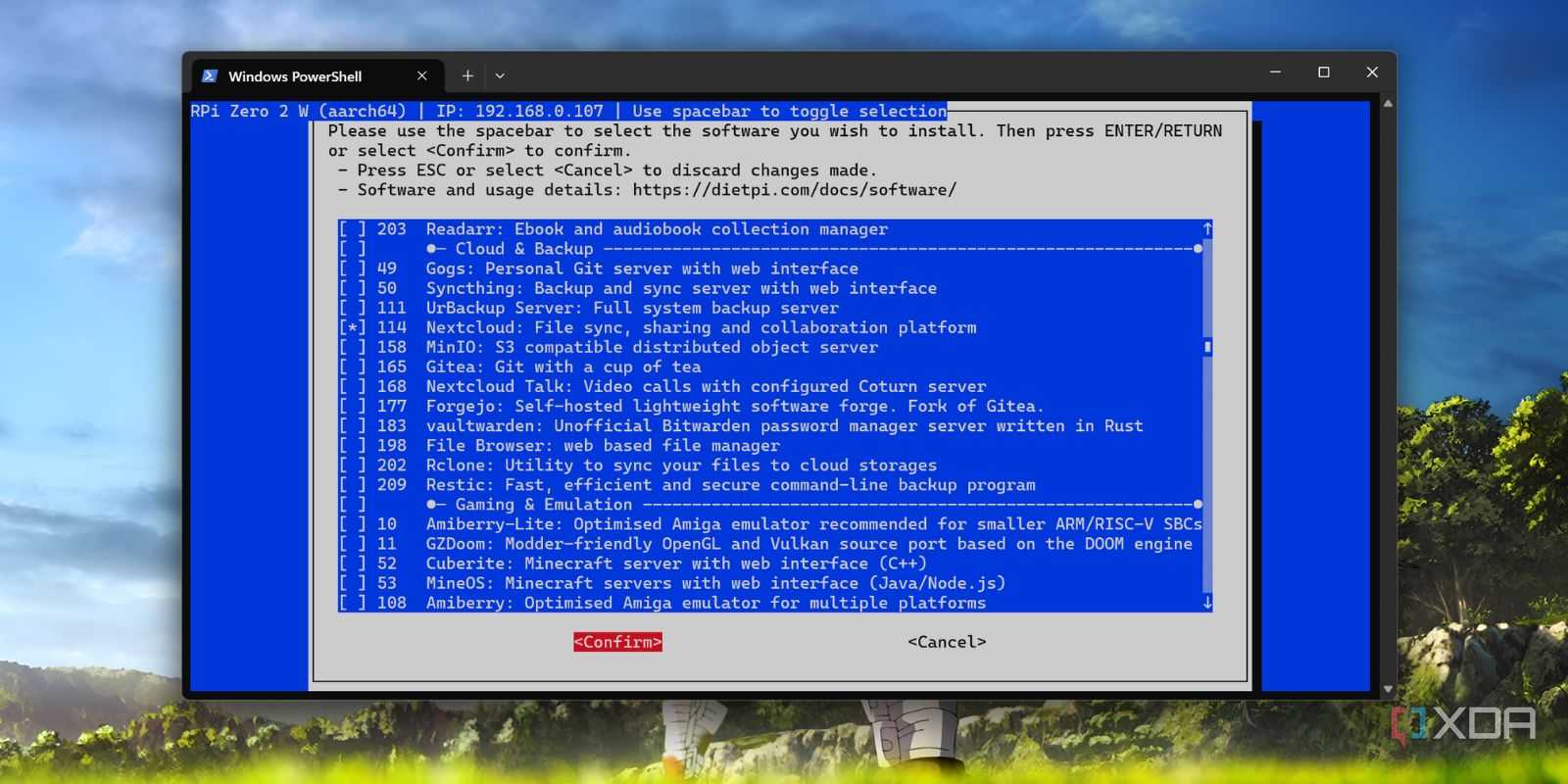Select the Amiberry-Lite Amiga emulator row
Screen dimensions: 1568x784
coord(770,524)
